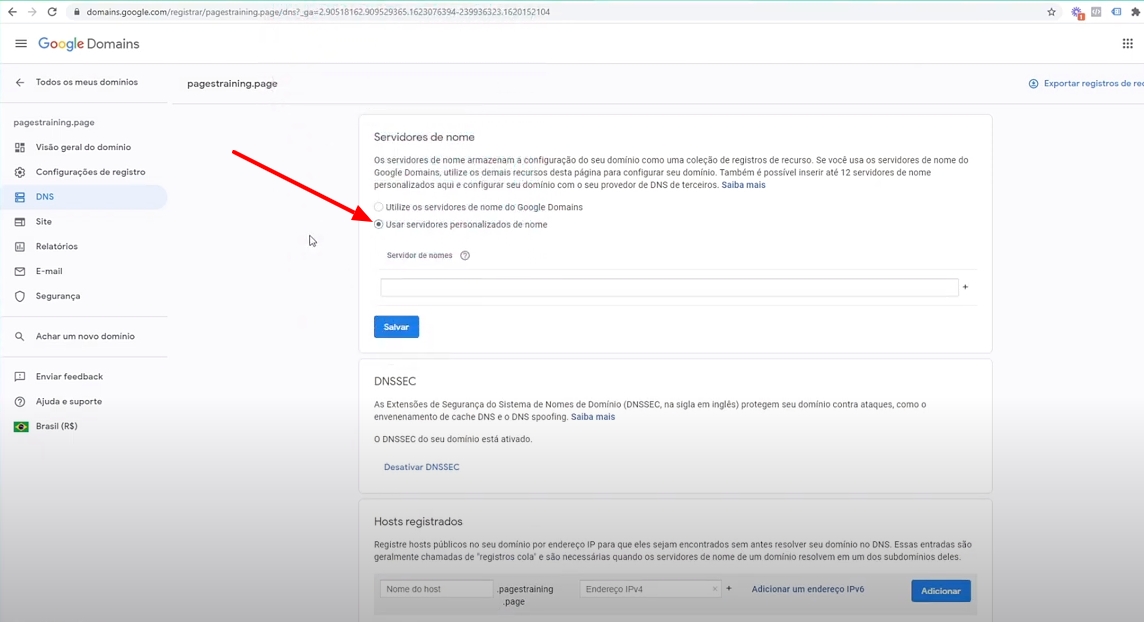1144x622 pixels.
Task: Click the plus icon to add name server
Action: coord(965,288)
